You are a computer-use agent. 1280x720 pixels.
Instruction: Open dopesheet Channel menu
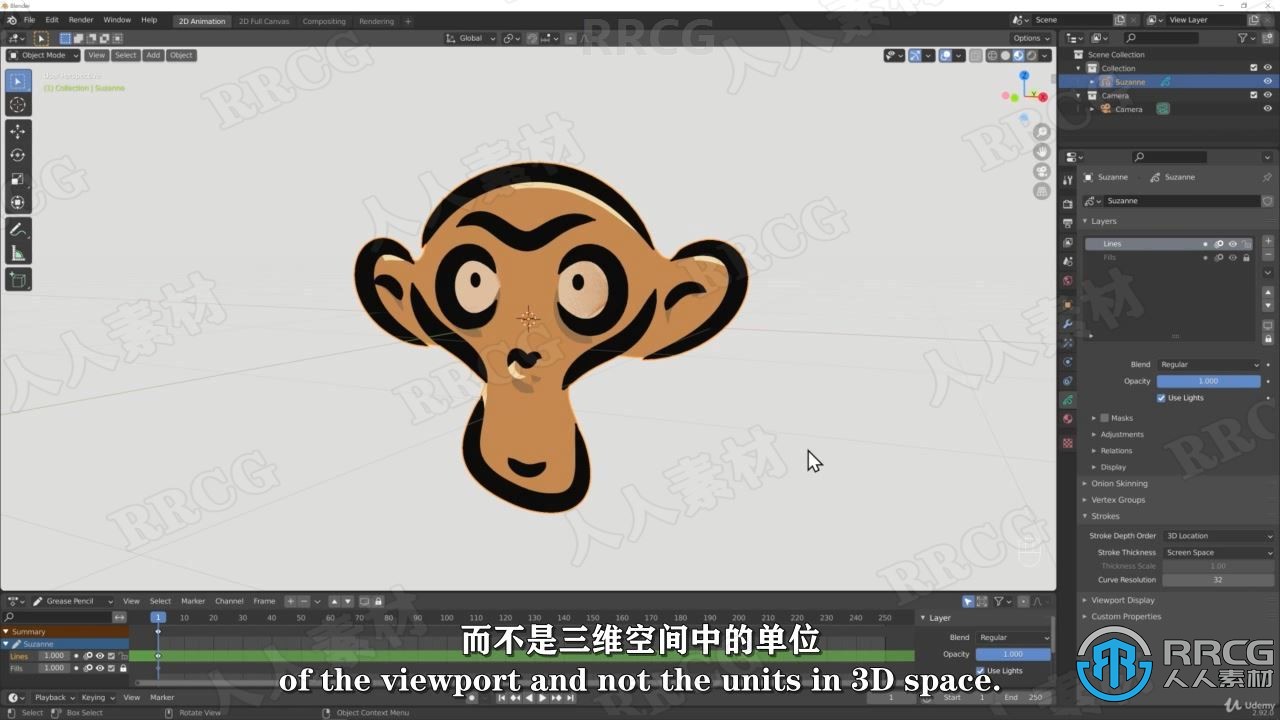[229, 601]
